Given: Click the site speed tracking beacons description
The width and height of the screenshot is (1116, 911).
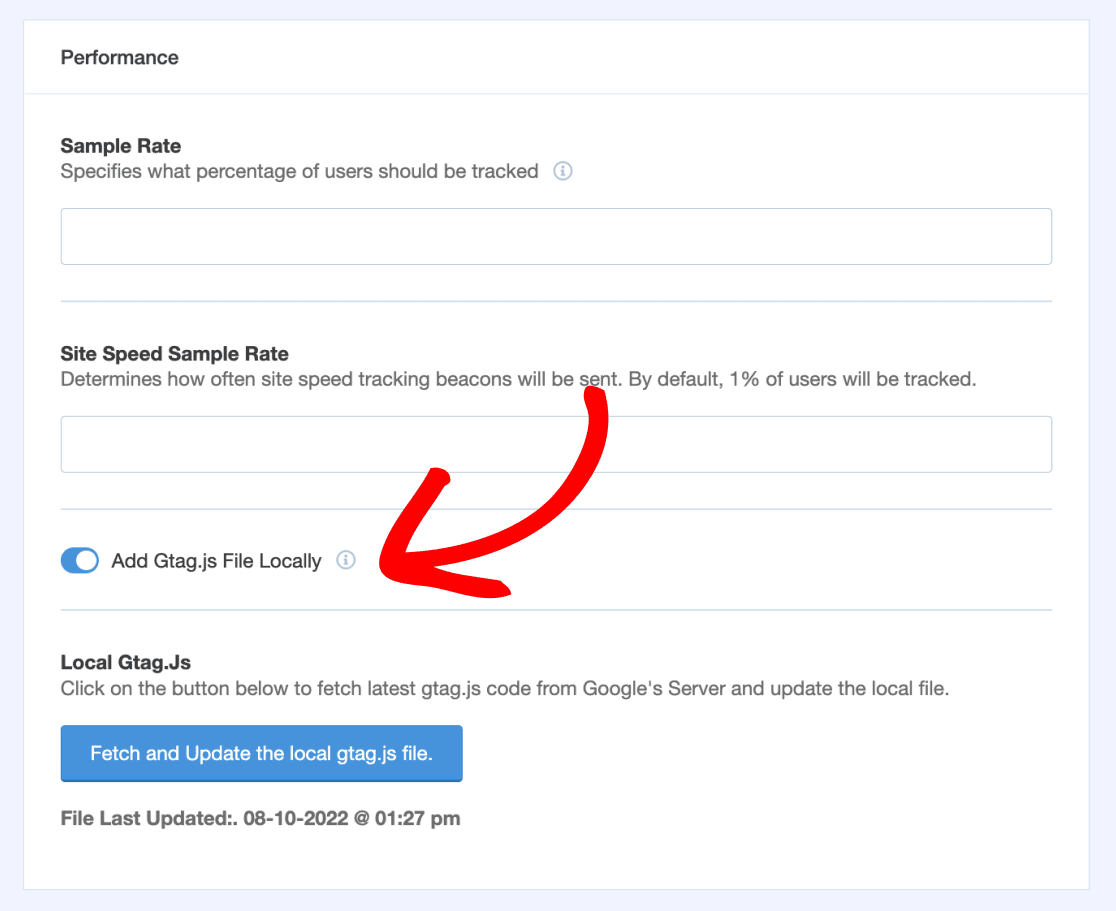Looking at the screenshot, I should (517, 380).
